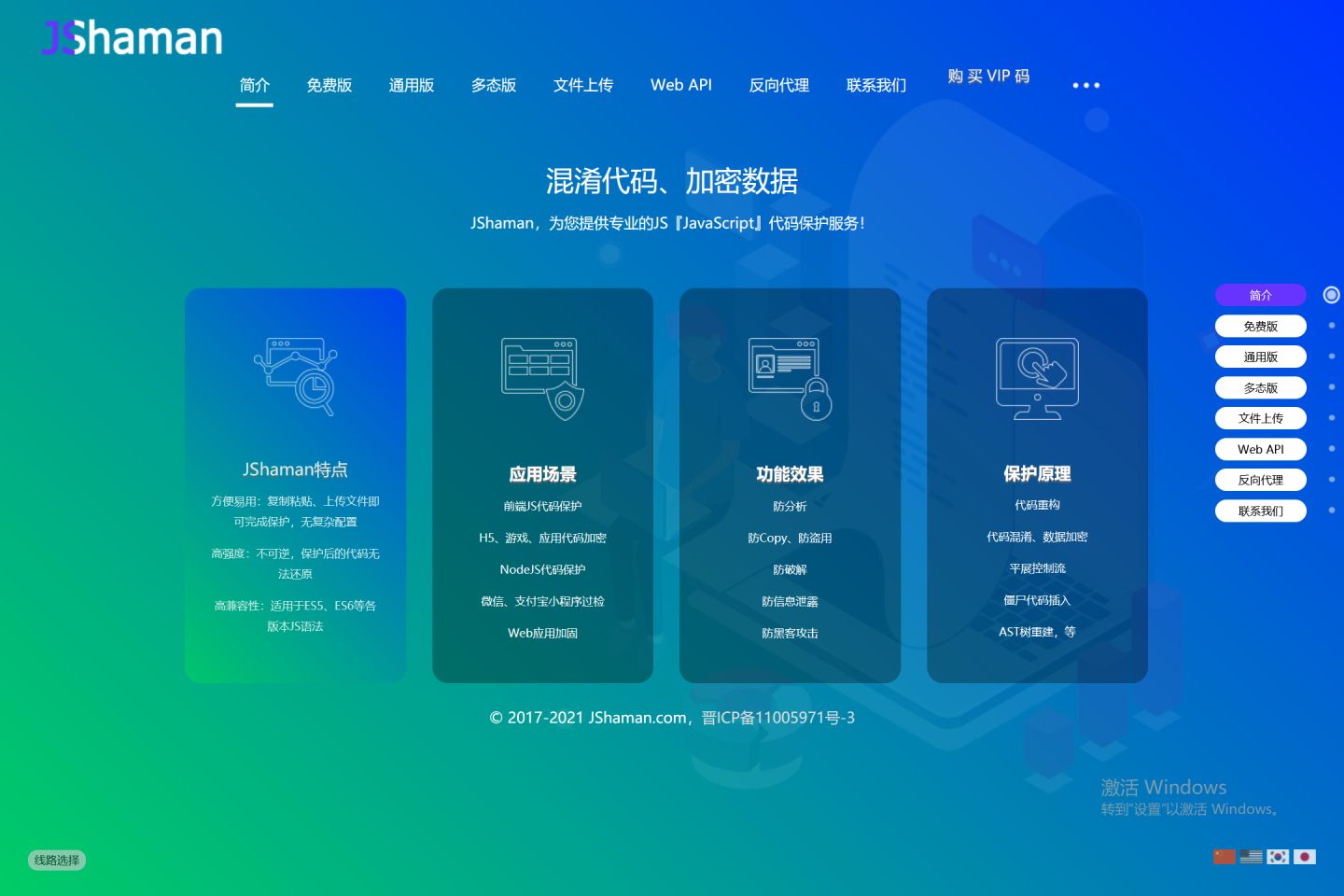This screenshot has height=896, width=1344.
Task: Select the page dot beside 反向代理
Action: [x=1332, y=480]
